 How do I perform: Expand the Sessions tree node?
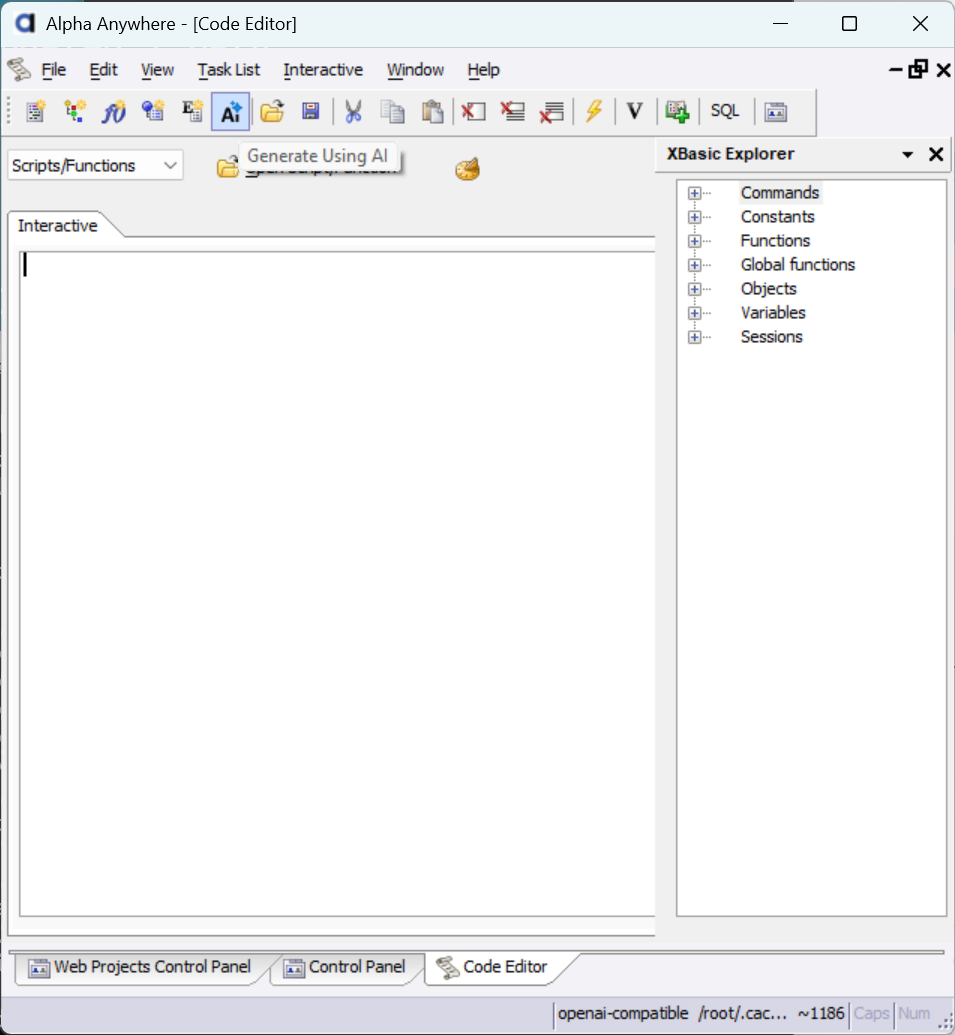click(x=694, y=337)
